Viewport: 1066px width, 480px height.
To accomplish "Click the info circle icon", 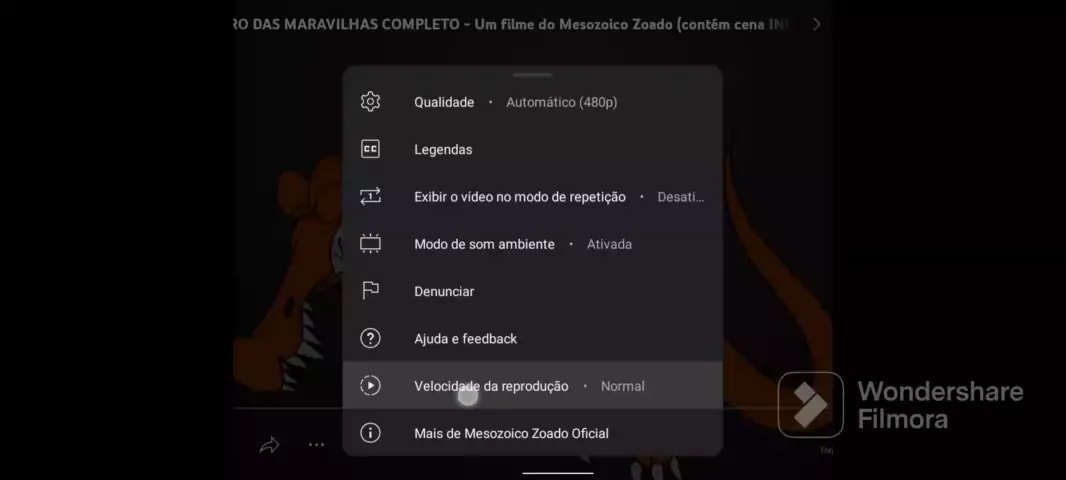I will [370, 432].
